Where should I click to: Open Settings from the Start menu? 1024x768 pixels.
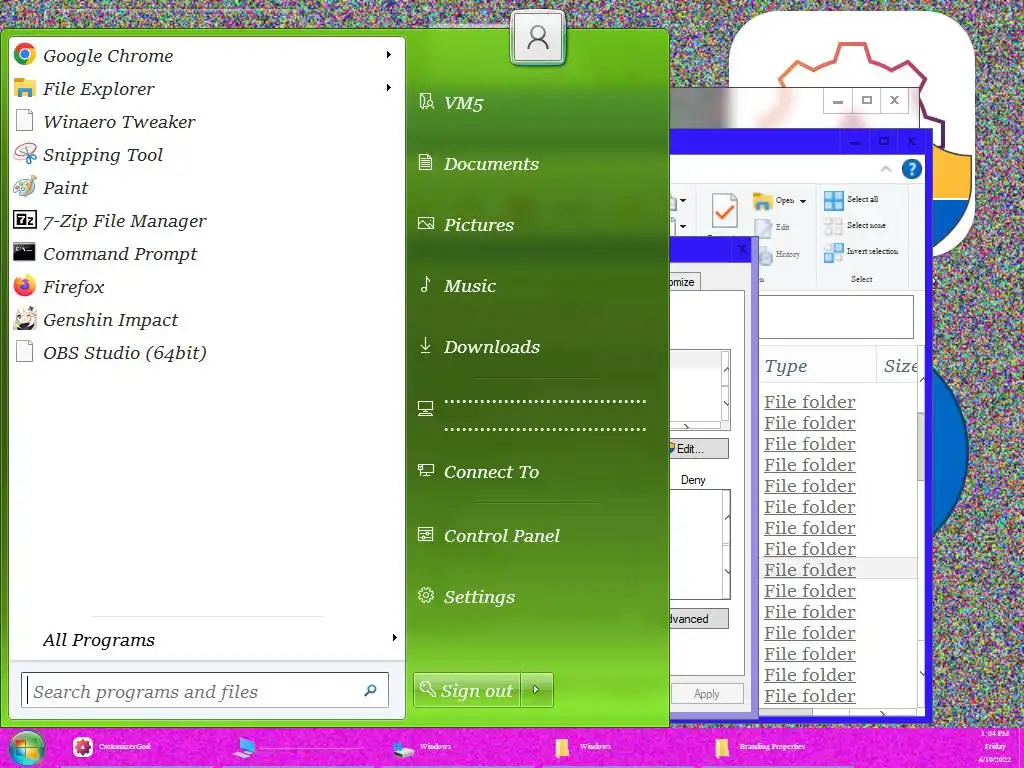click(x=537, y=596)
